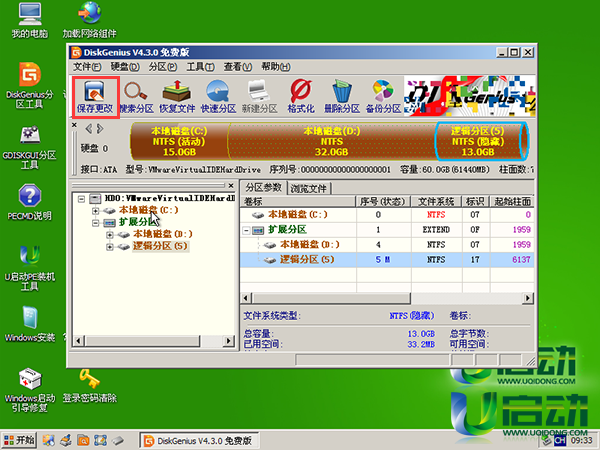This screenshot has height=450, width=600.
Task: Click first quick launch icon in taskbar
Action: pyautogui.click(x=49, y=440)
